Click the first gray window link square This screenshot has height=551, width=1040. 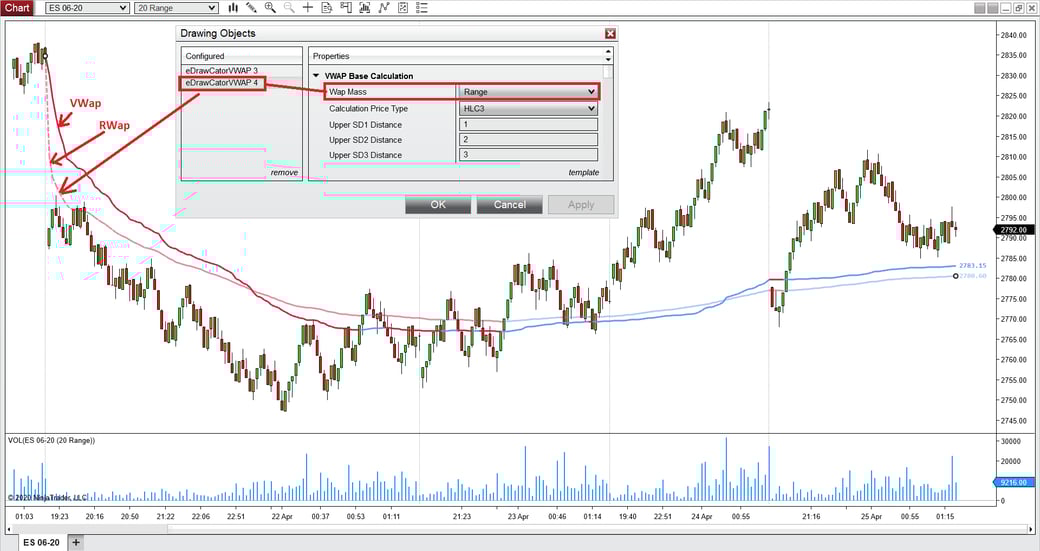coord(980,9)
